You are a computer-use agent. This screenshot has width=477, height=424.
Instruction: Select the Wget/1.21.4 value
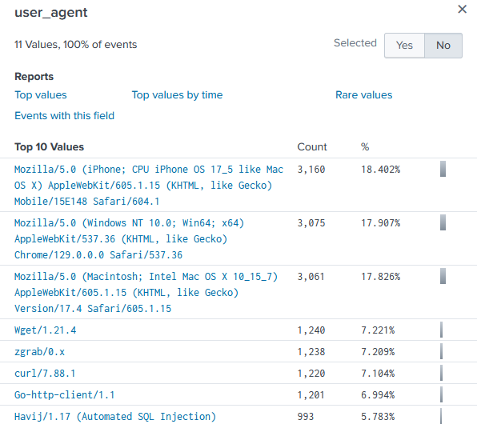[x=45, y=330]
